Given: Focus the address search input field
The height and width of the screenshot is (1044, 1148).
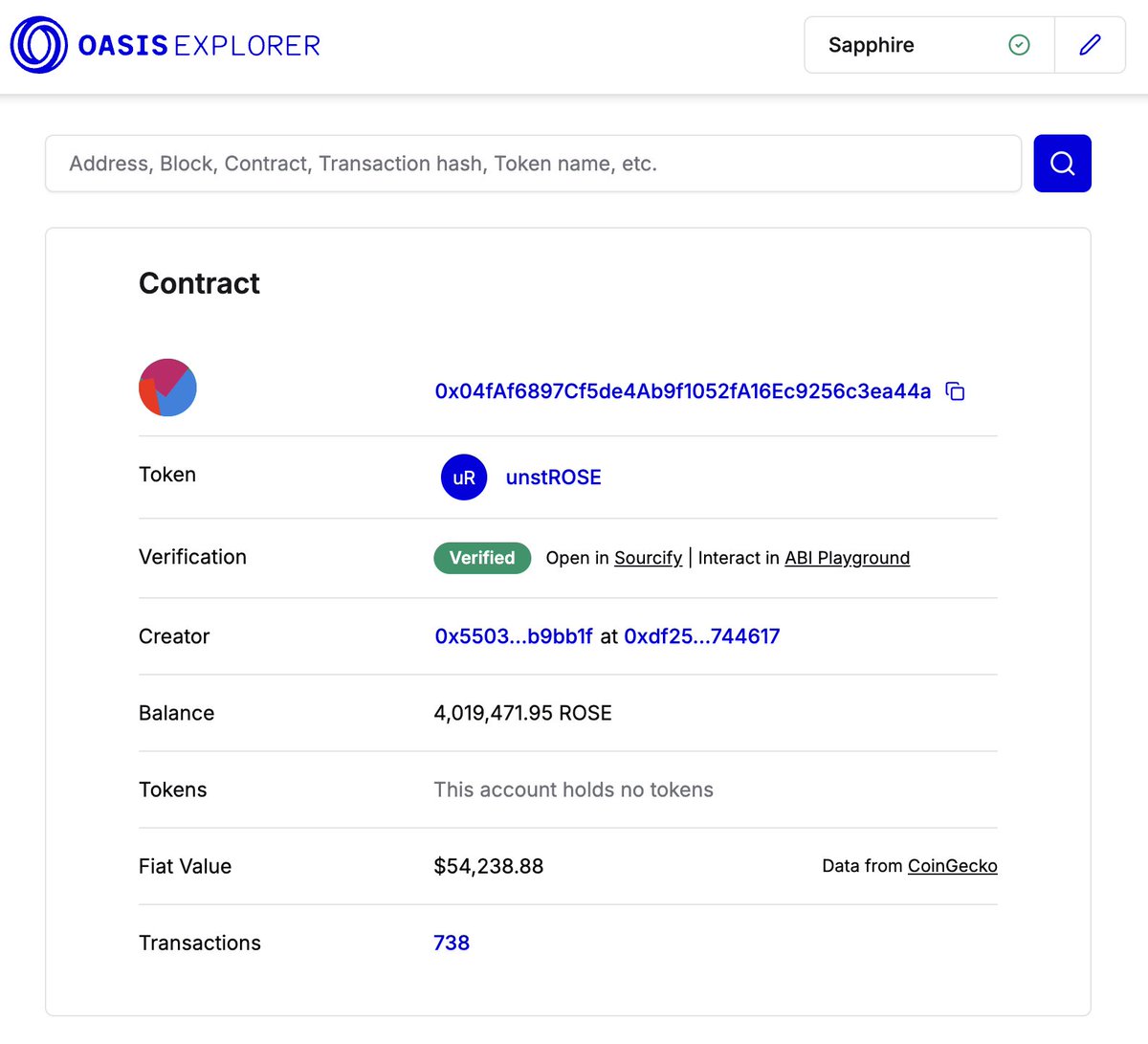Looking at the screenshot, I should pos(534,164).
